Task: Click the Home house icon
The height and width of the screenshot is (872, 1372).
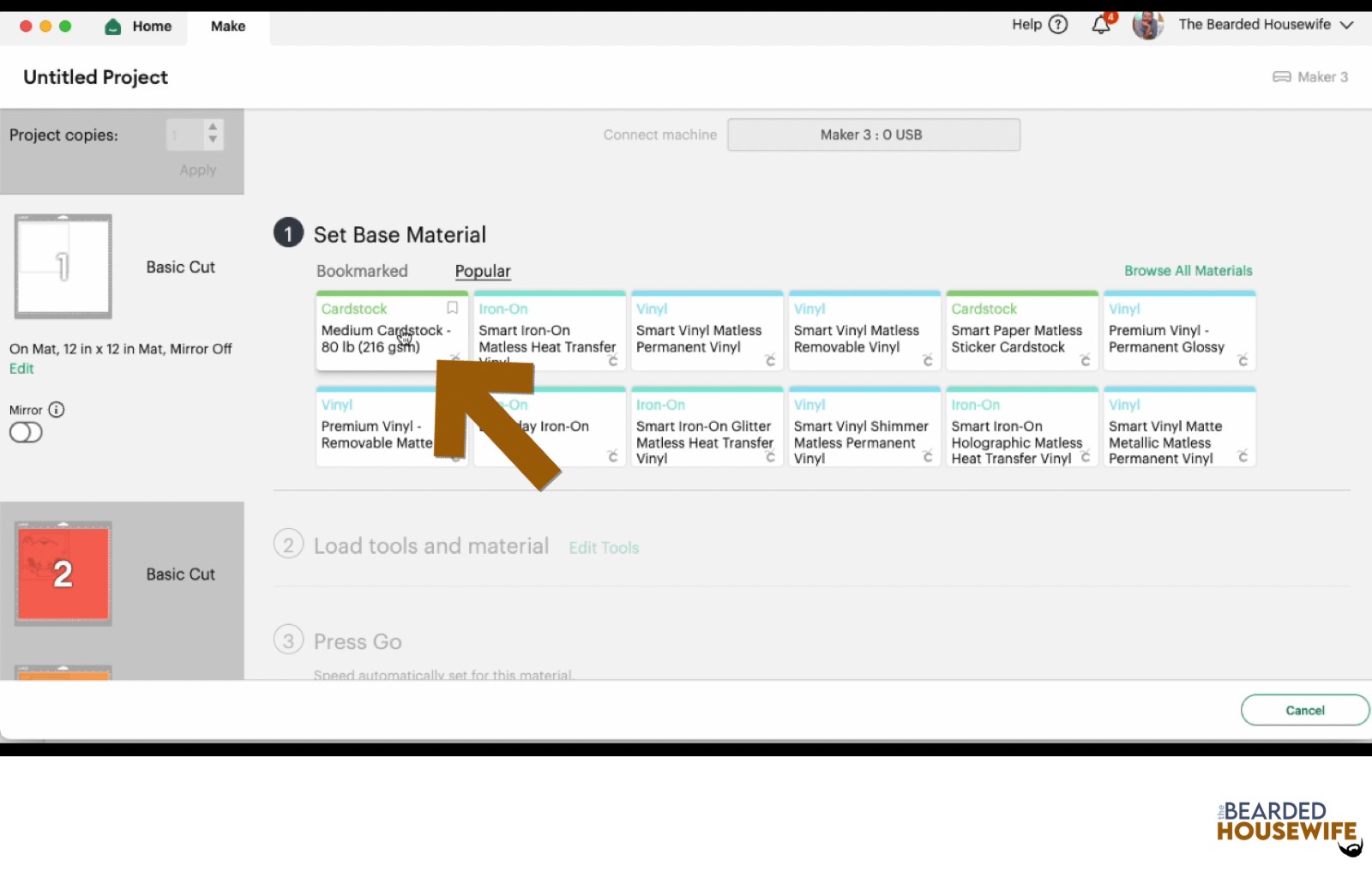Action: pyautogui.click(x=112, y=27)
